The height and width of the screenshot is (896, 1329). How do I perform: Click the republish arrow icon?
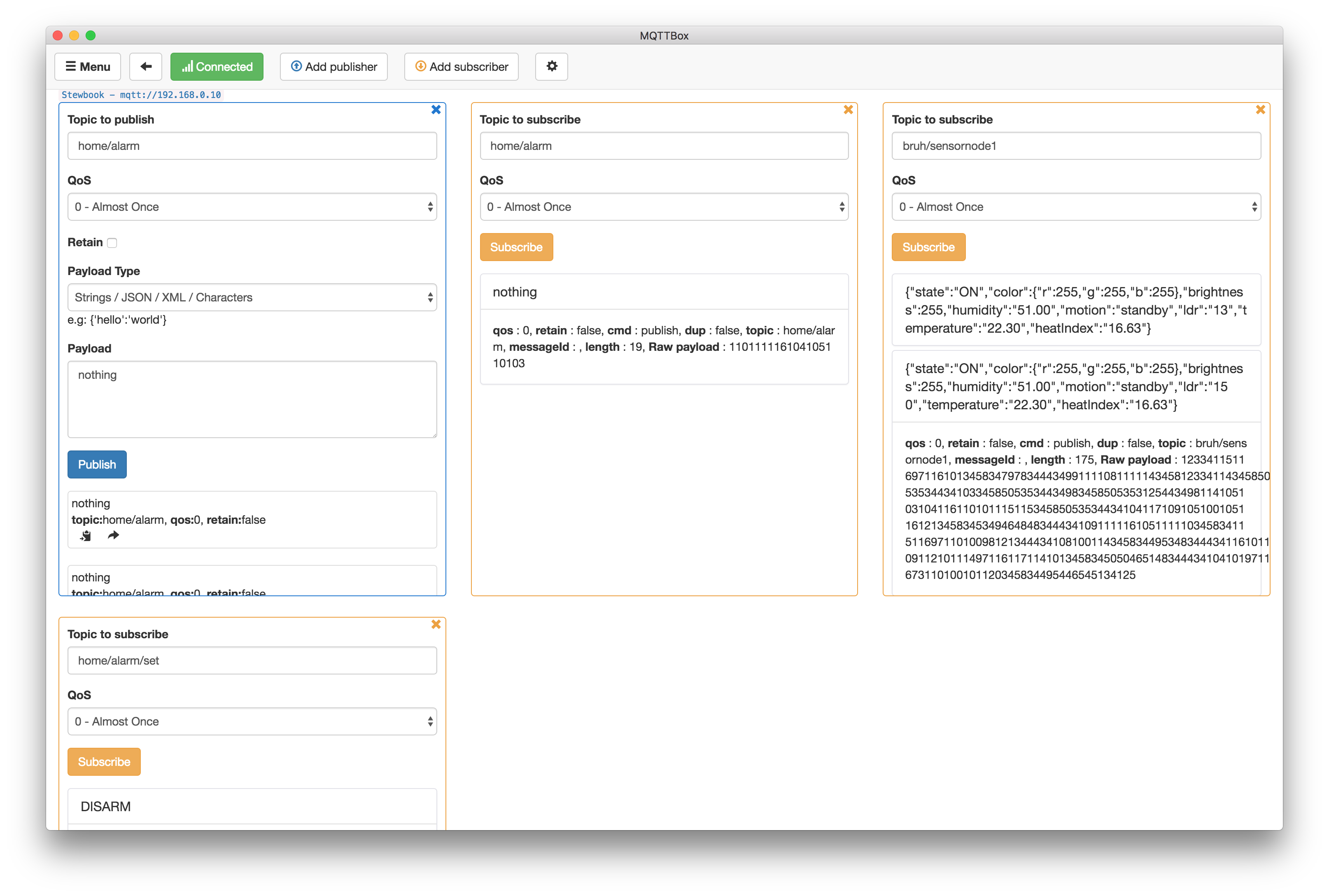tap(113, 535)
